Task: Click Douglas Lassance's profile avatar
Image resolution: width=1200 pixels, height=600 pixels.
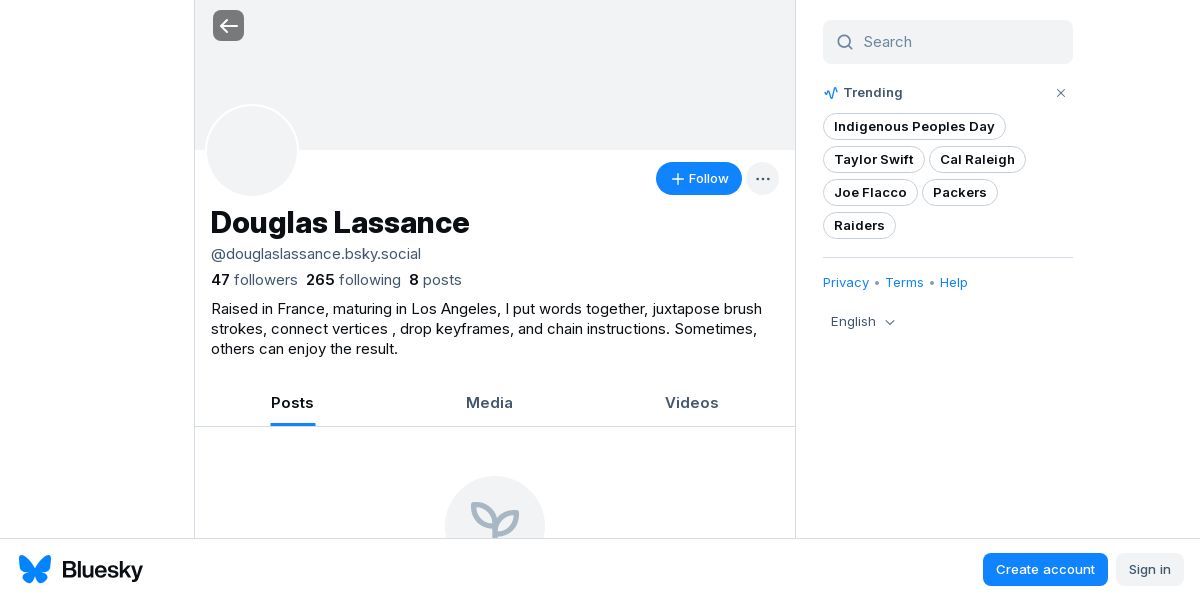Action: 252,151
